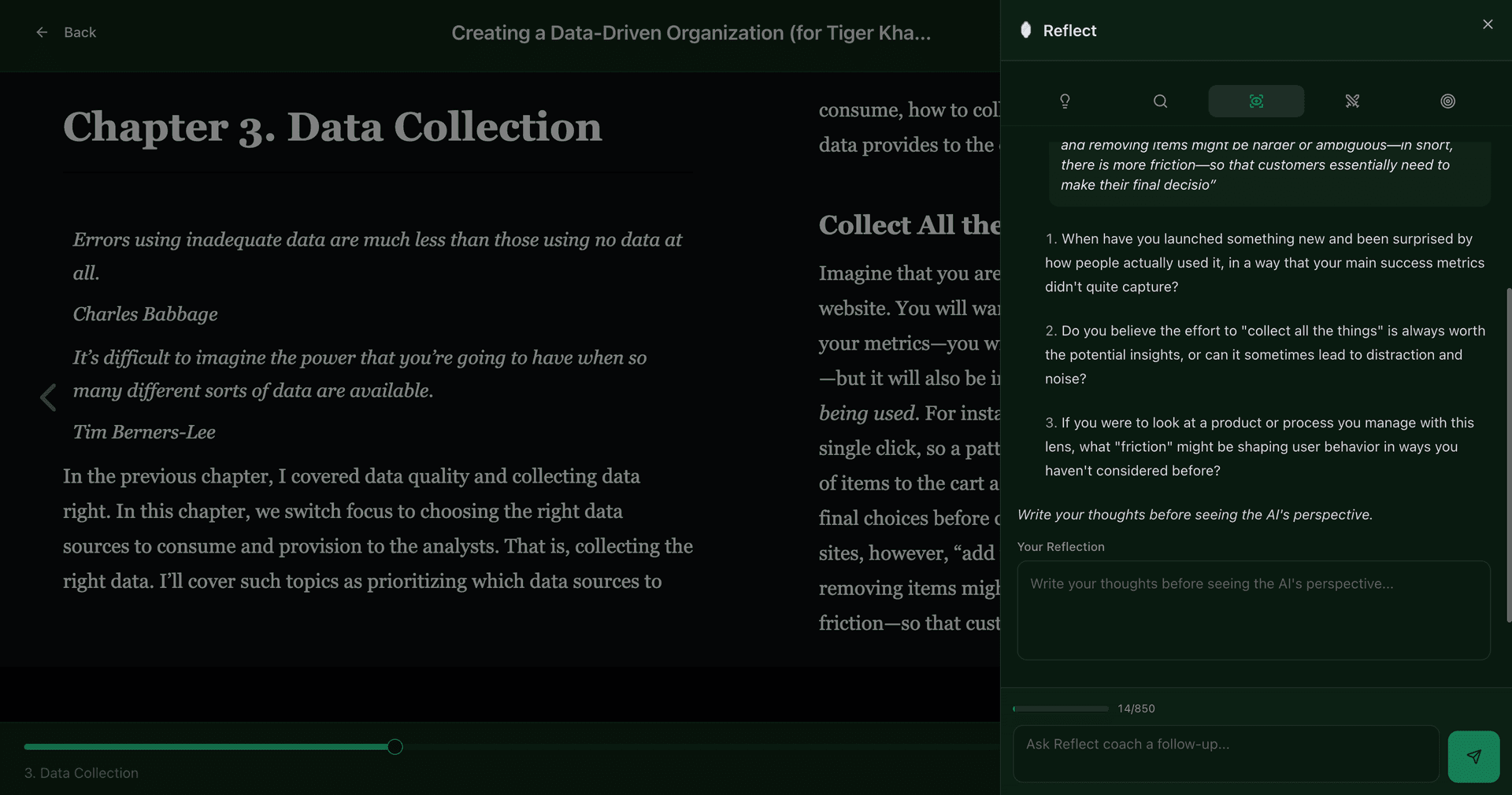This screenshot has height=795, width=1512.
Task: Open the crossed swords challenge tab
Action: point(1352,101)
